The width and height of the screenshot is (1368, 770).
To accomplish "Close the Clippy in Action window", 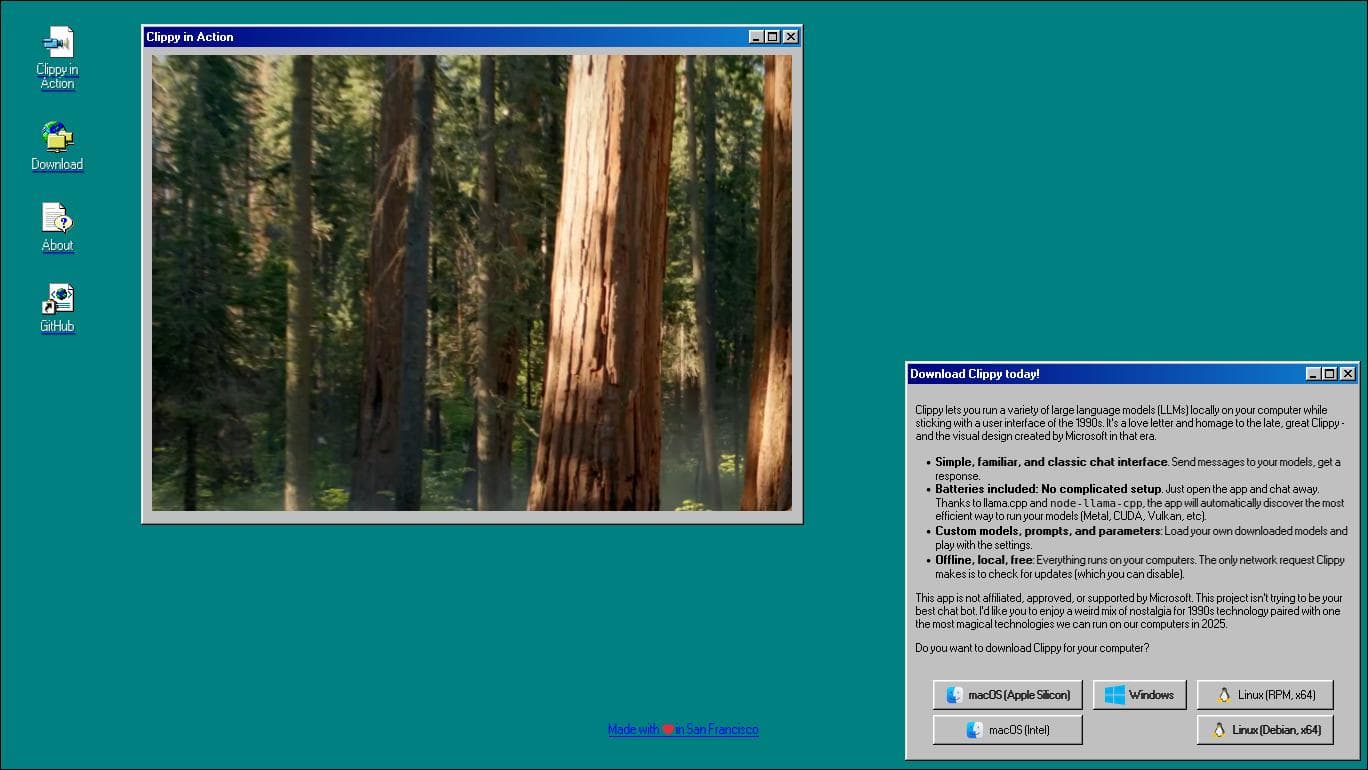I will 791,37.
